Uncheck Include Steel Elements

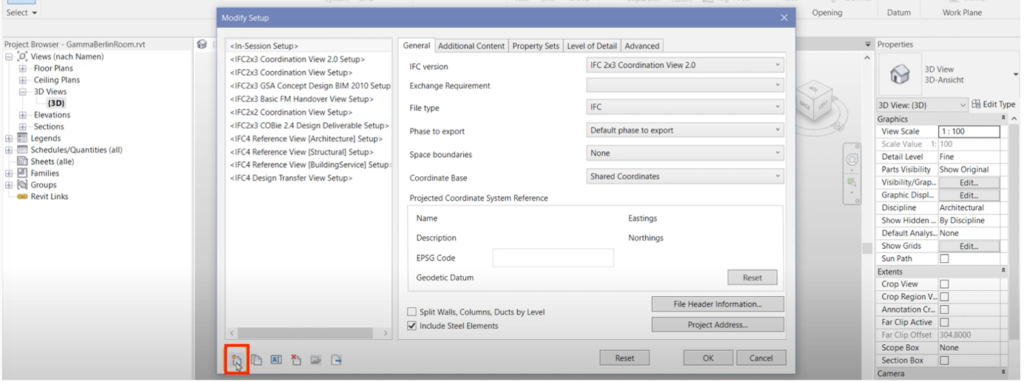tap(412, 325)
